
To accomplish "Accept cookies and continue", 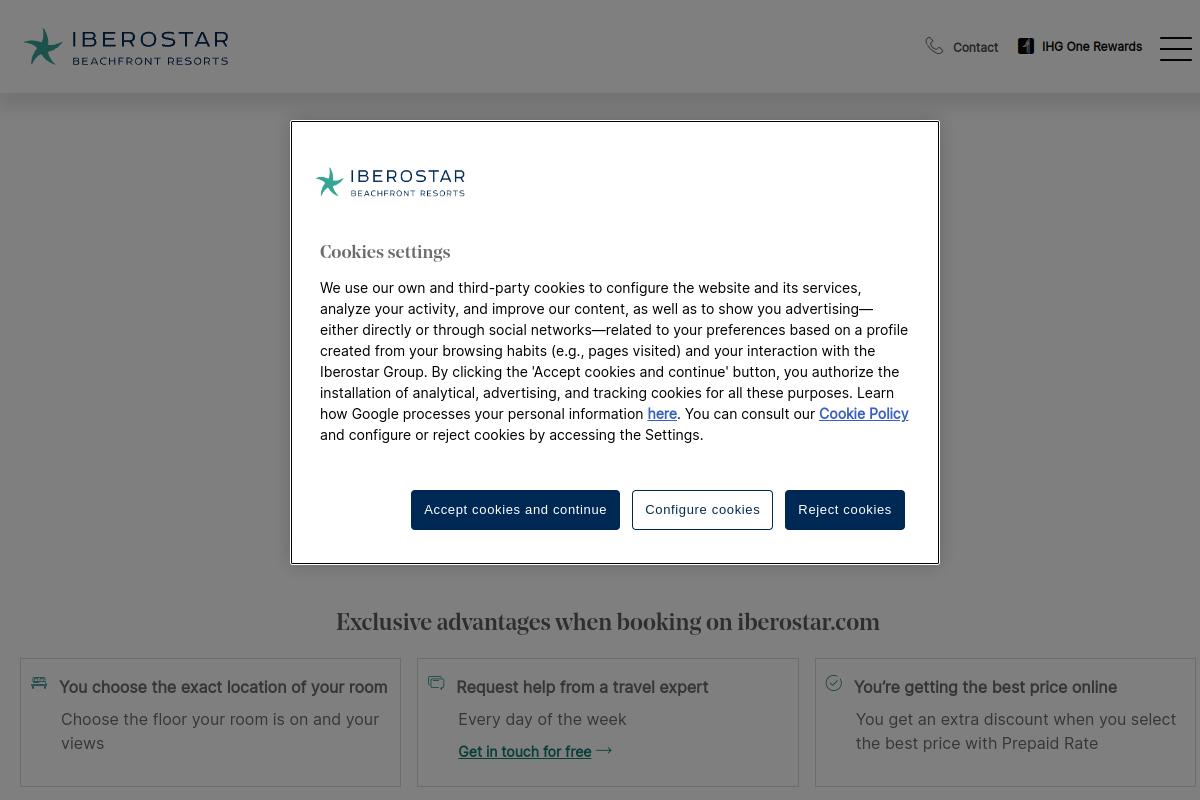I will click(515, 510).
